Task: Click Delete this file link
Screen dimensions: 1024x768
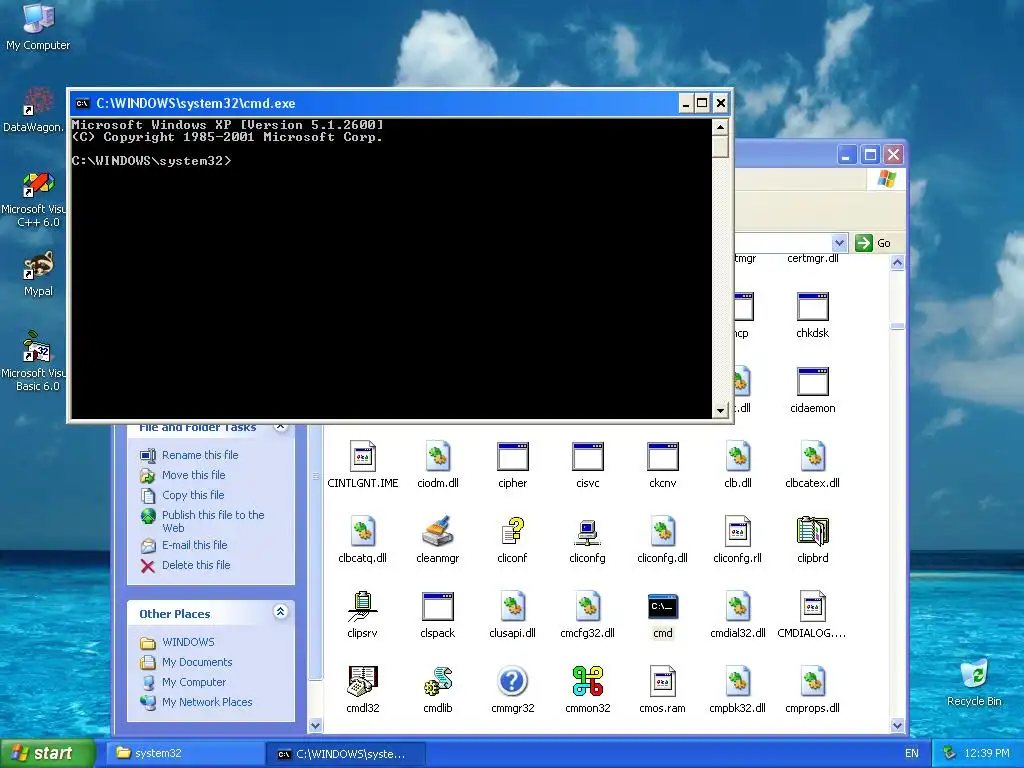Action: (x=196, y=565)
